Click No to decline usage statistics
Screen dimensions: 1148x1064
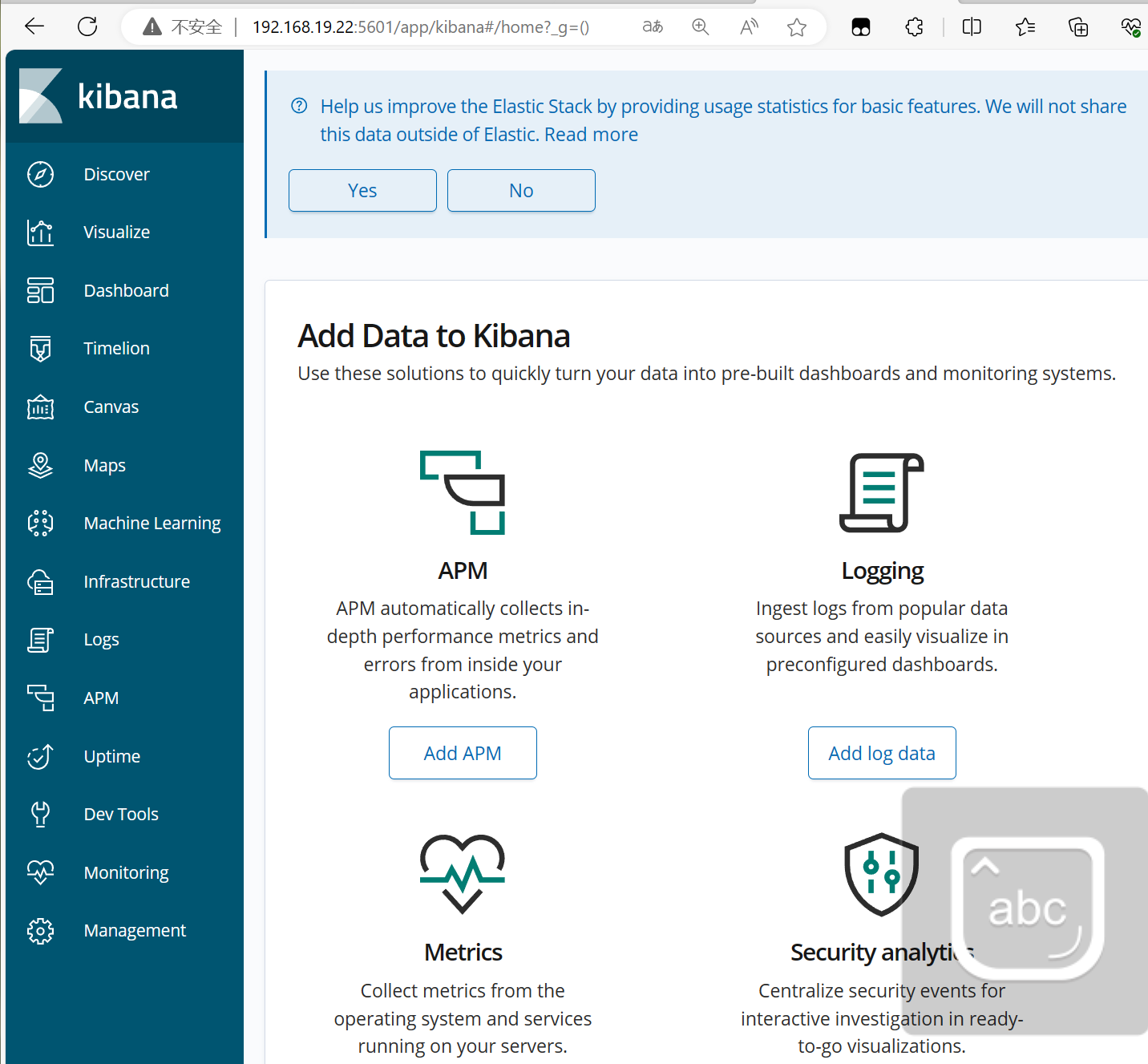tap(521, 190)
